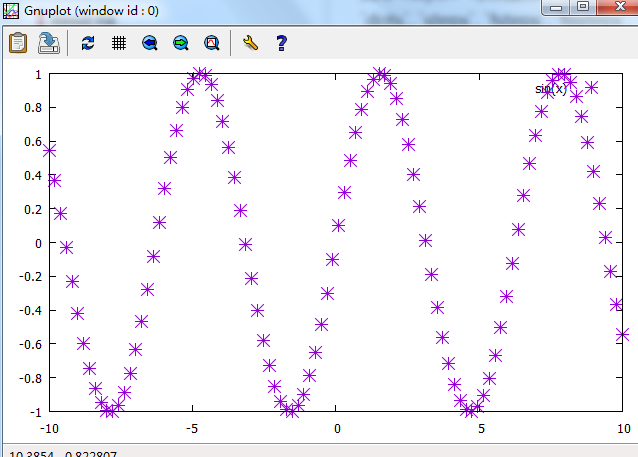The height and width of the screenshot is (457, 638).
Task: Minimize the Gnuplot window
Action: [x=556, y=7]
